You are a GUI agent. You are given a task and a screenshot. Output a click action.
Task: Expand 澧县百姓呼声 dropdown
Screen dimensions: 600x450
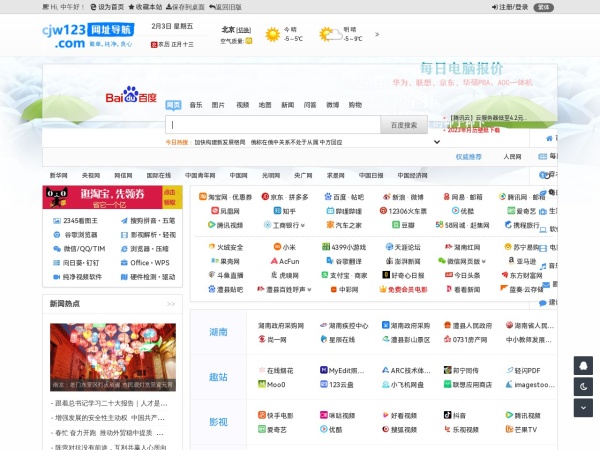click(309, 290)
